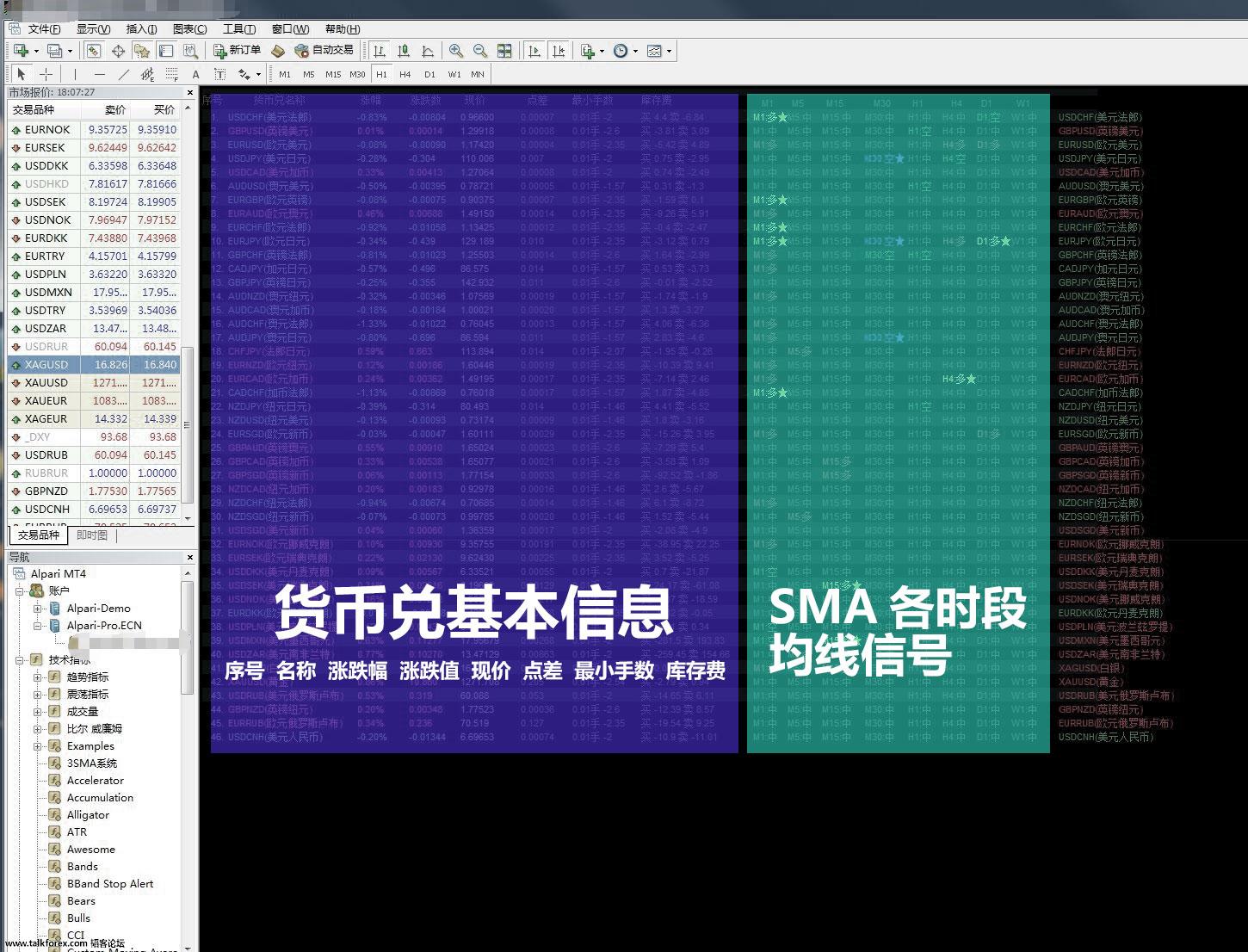1248x952 pixels.
Task: Open the 插入(I) menu
Action: click(x=141, y=28)
